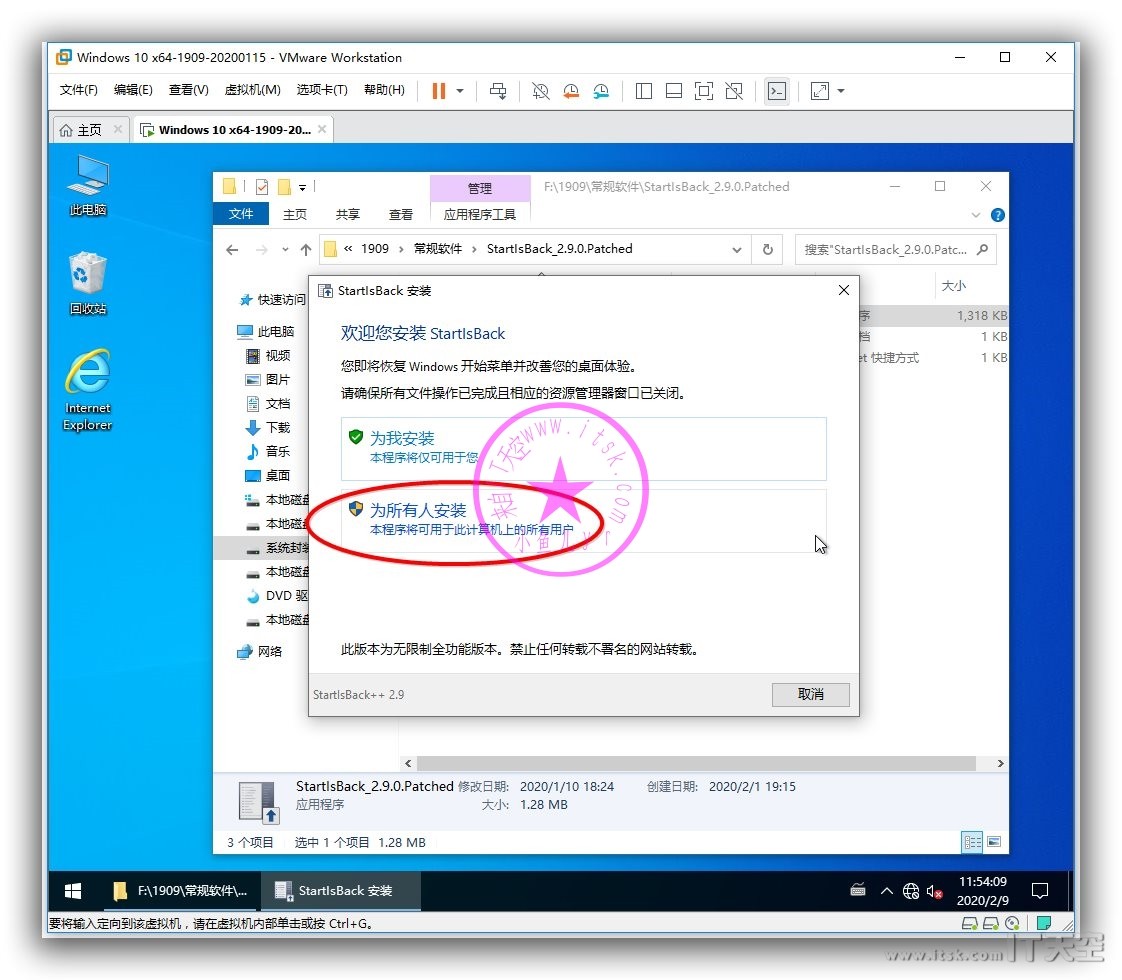Image resolution: width=1122 pixels, height=980 pixels.
Task: Expand the stretch guest dropdown arrow
Action: tap(841, 91)
